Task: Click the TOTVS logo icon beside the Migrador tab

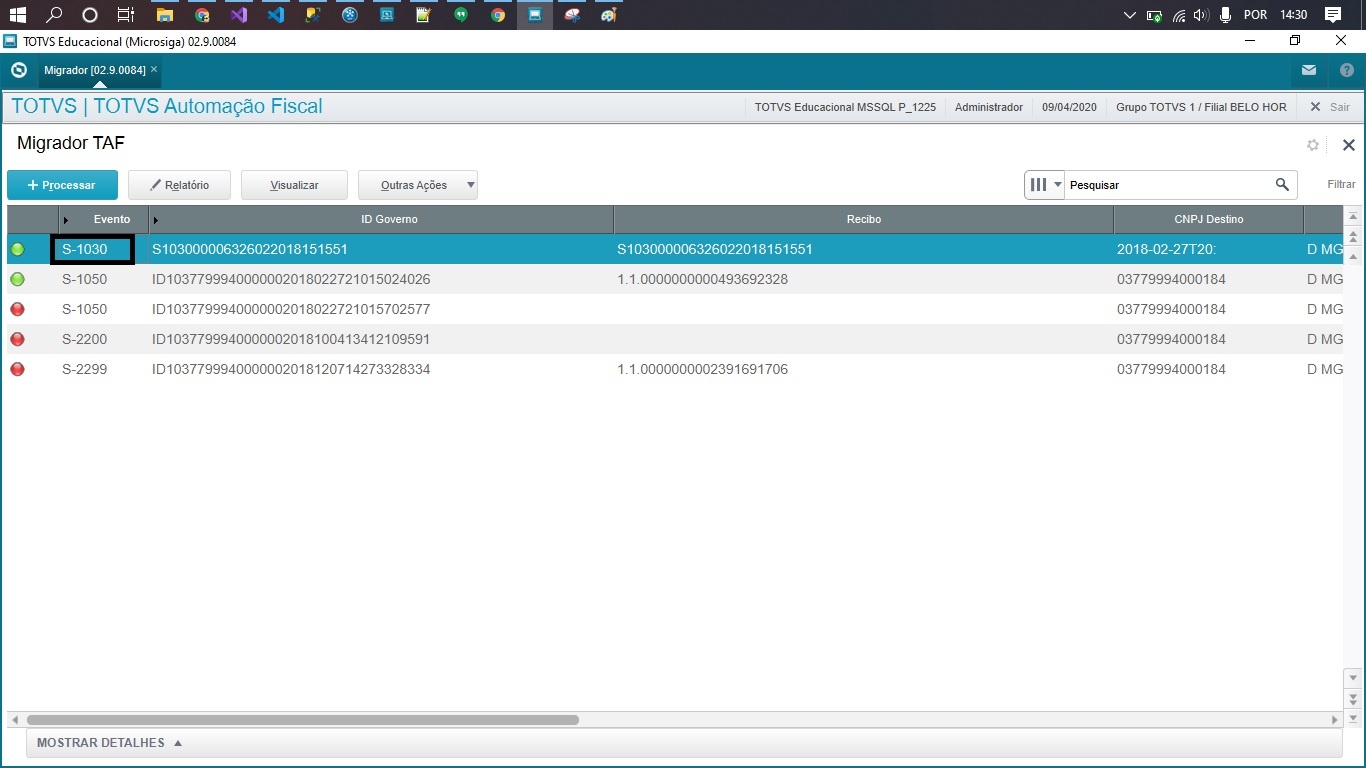Action: 18,70
